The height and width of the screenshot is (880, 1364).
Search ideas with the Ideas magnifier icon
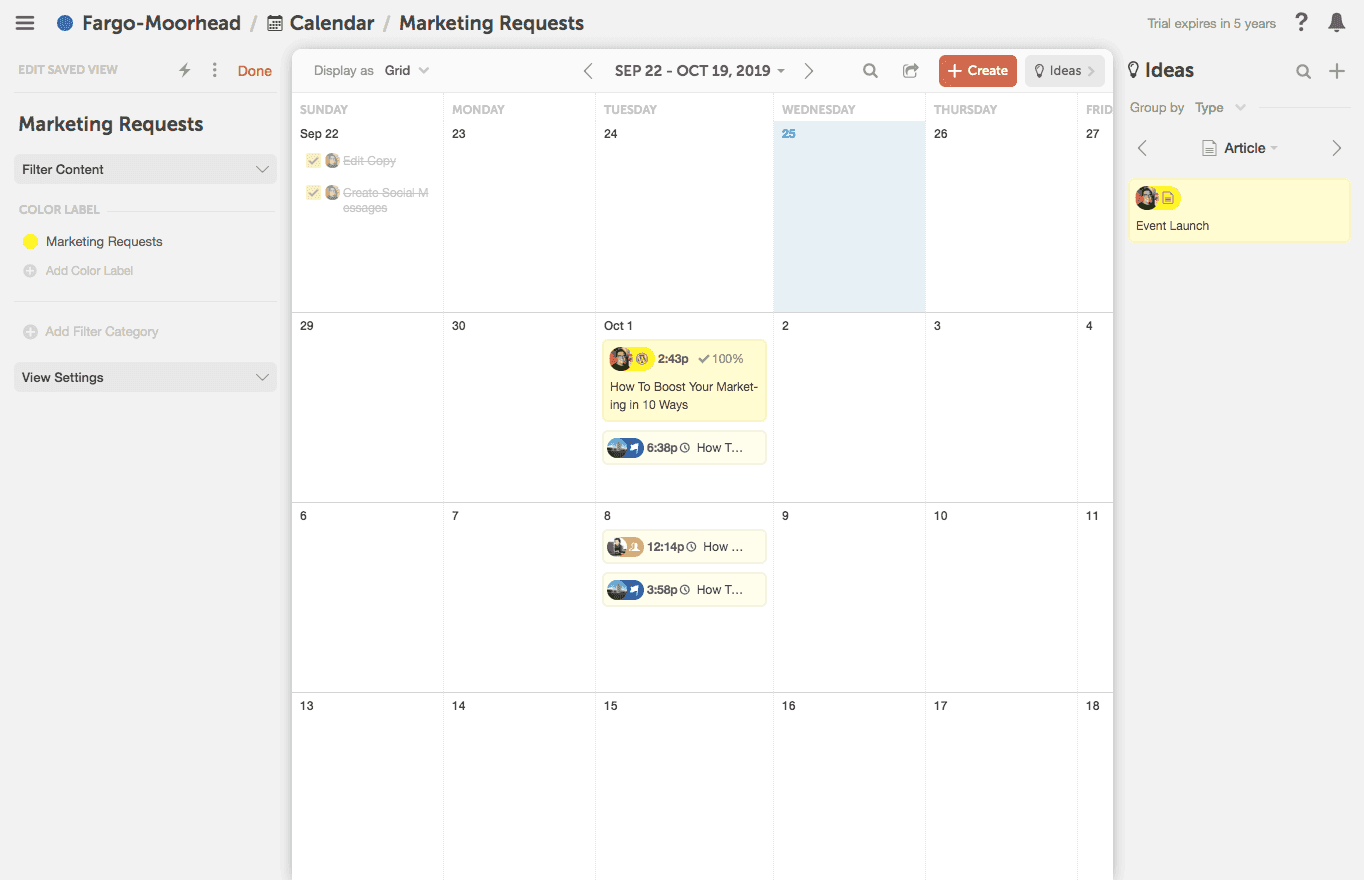point(1303,71)
